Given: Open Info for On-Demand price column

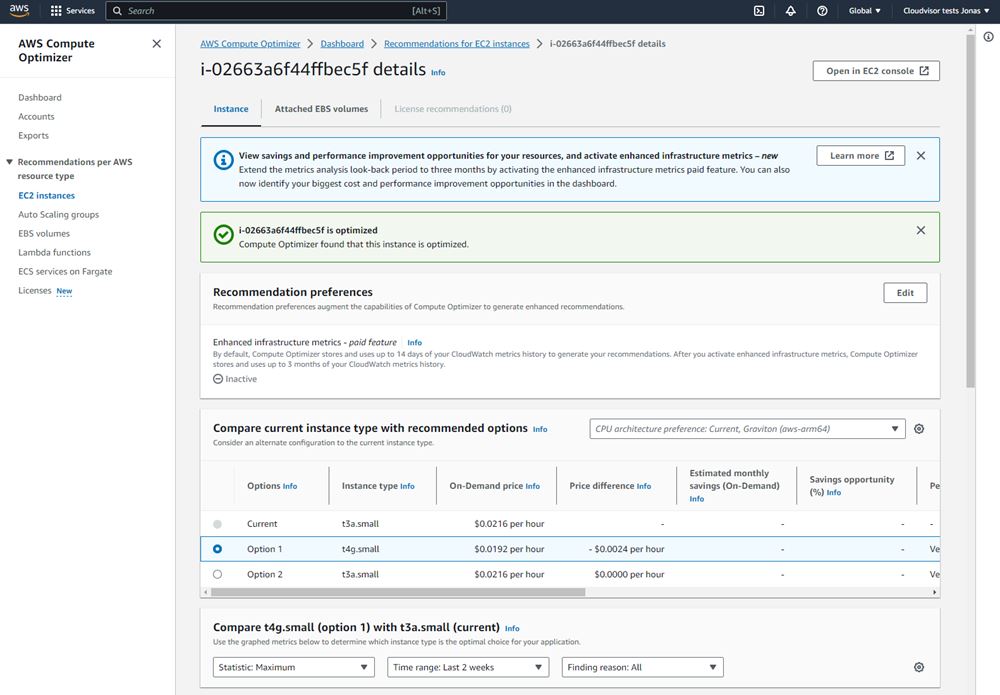Looking at the screenshot, I should click(533, 486).
